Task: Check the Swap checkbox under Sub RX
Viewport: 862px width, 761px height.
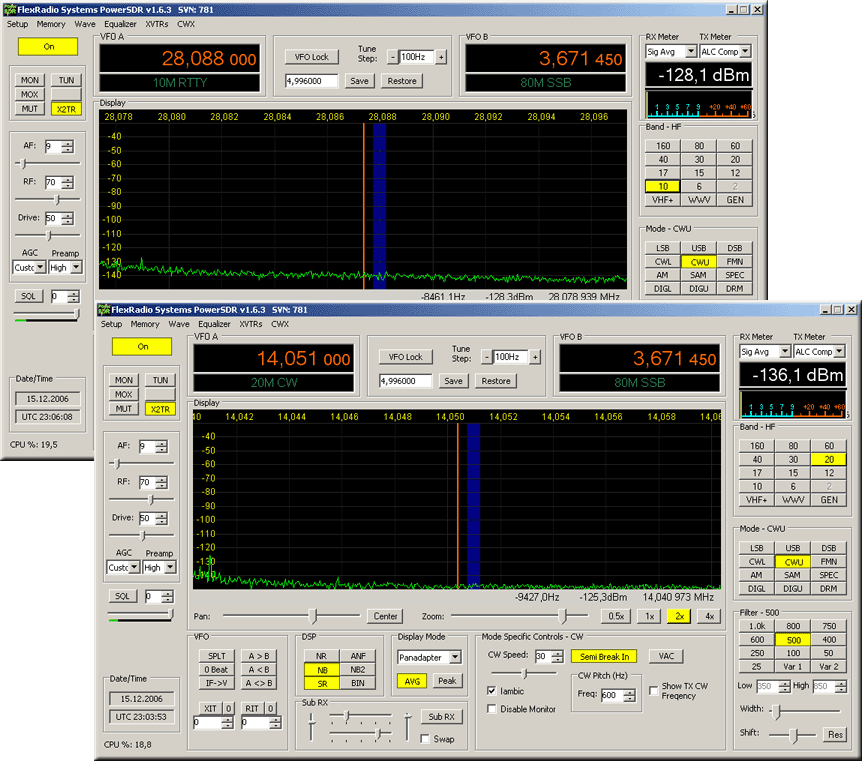Action: pyautogui.click(x=426, y=739)
